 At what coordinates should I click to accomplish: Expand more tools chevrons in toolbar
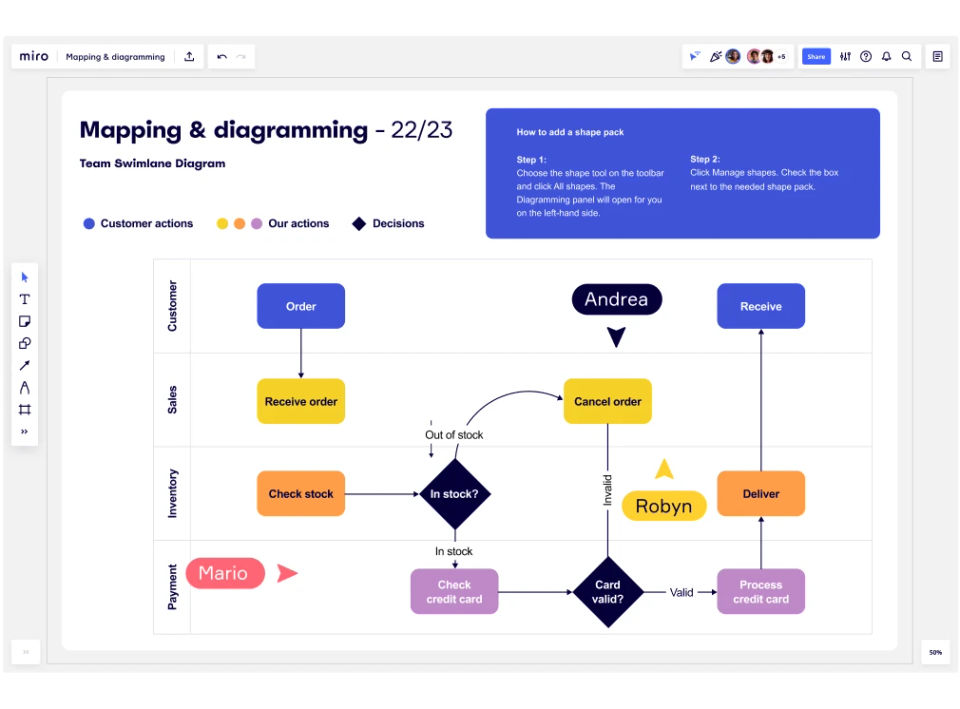(24, 432)
